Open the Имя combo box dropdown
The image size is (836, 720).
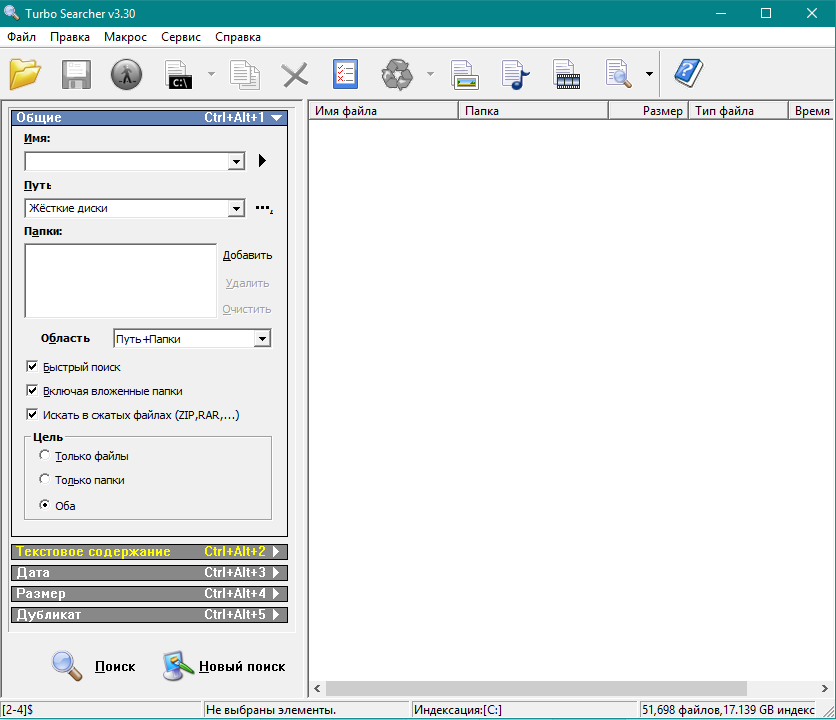point(236,161)
